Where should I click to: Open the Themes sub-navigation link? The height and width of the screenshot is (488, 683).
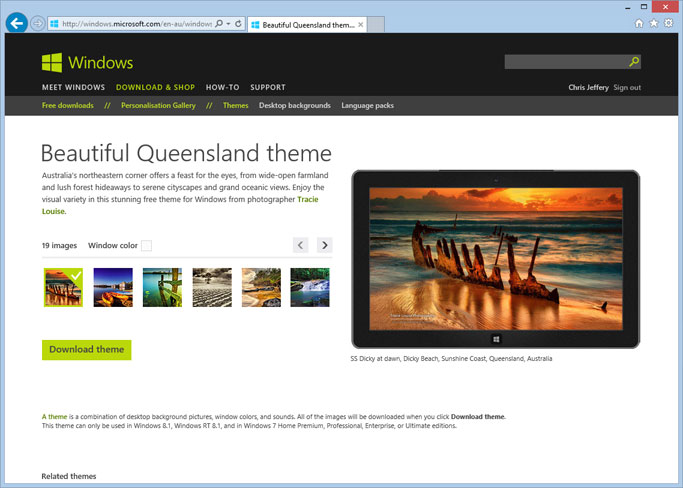pyautogui.click(x=236, y=105)
